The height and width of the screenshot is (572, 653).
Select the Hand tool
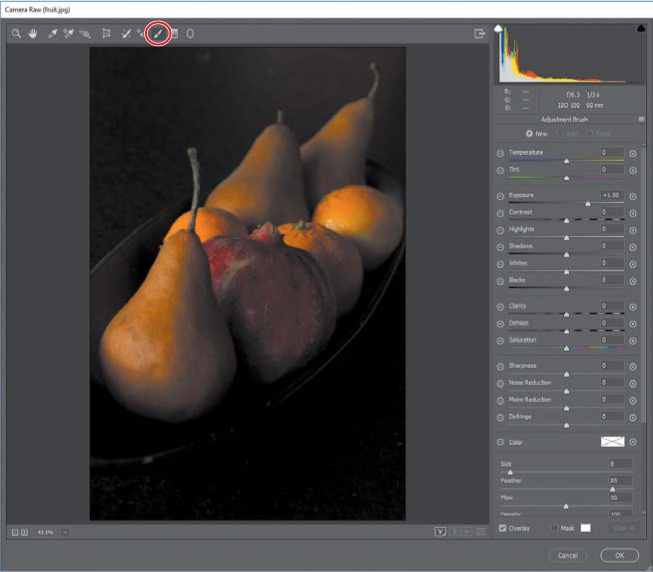click(x=32, y=34)
